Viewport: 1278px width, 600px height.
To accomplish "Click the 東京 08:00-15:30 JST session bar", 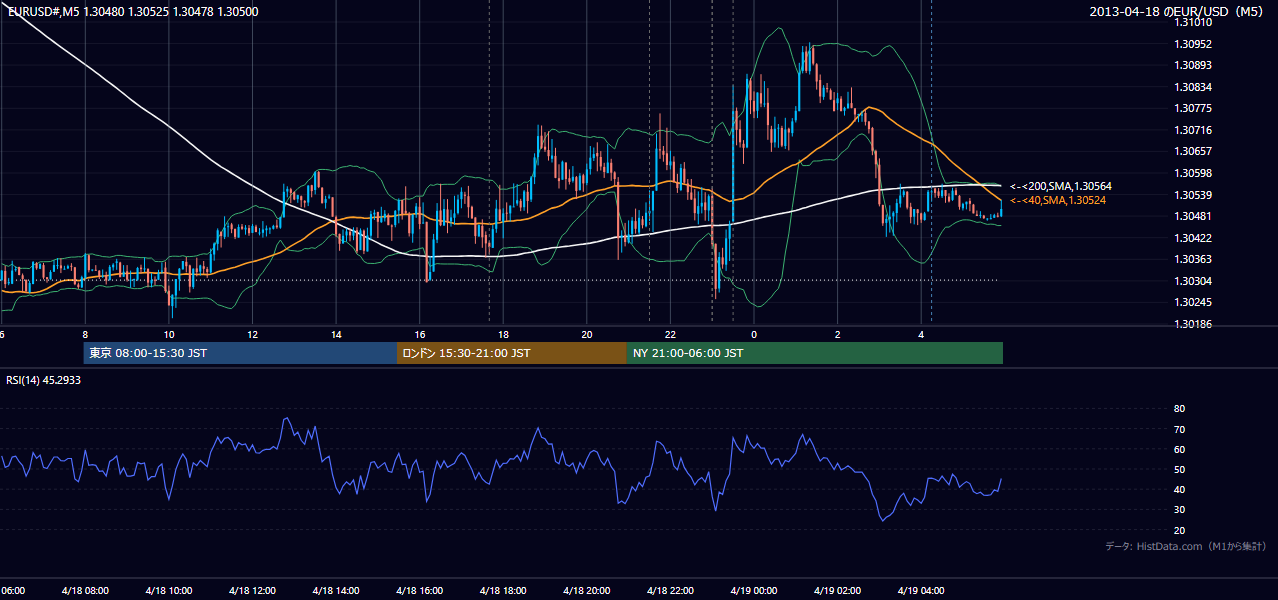I will [240, 353].
